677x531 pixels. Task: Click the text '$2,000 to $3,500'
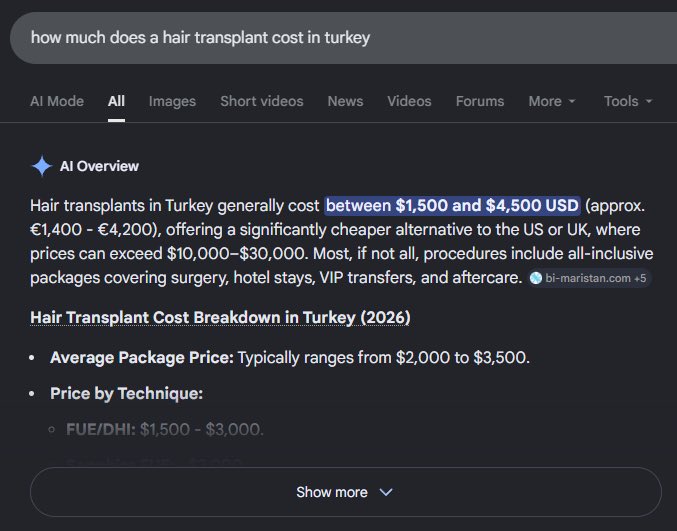pos(461,357)
